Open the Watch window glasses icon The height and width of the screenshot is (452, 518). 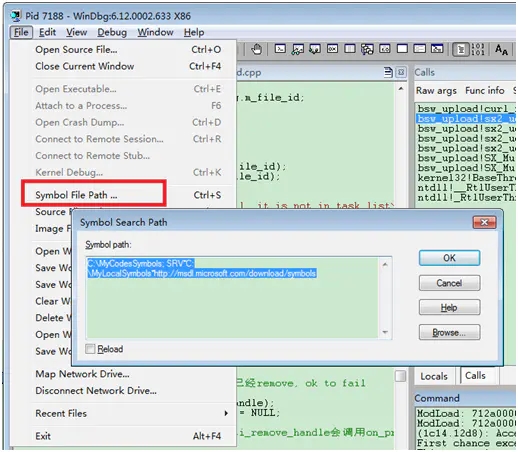coord(298,49)
